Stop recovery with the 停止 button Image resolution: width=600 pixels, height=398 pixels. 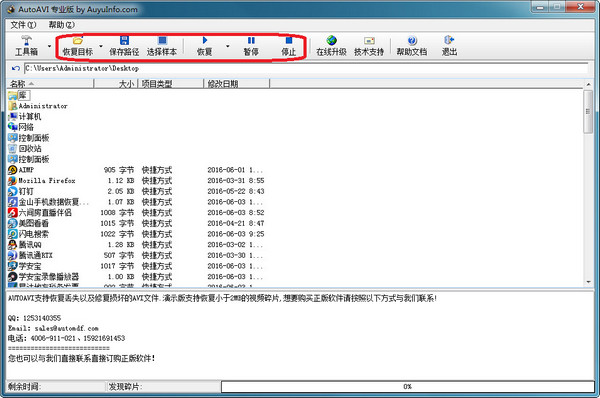pos(289,46)
